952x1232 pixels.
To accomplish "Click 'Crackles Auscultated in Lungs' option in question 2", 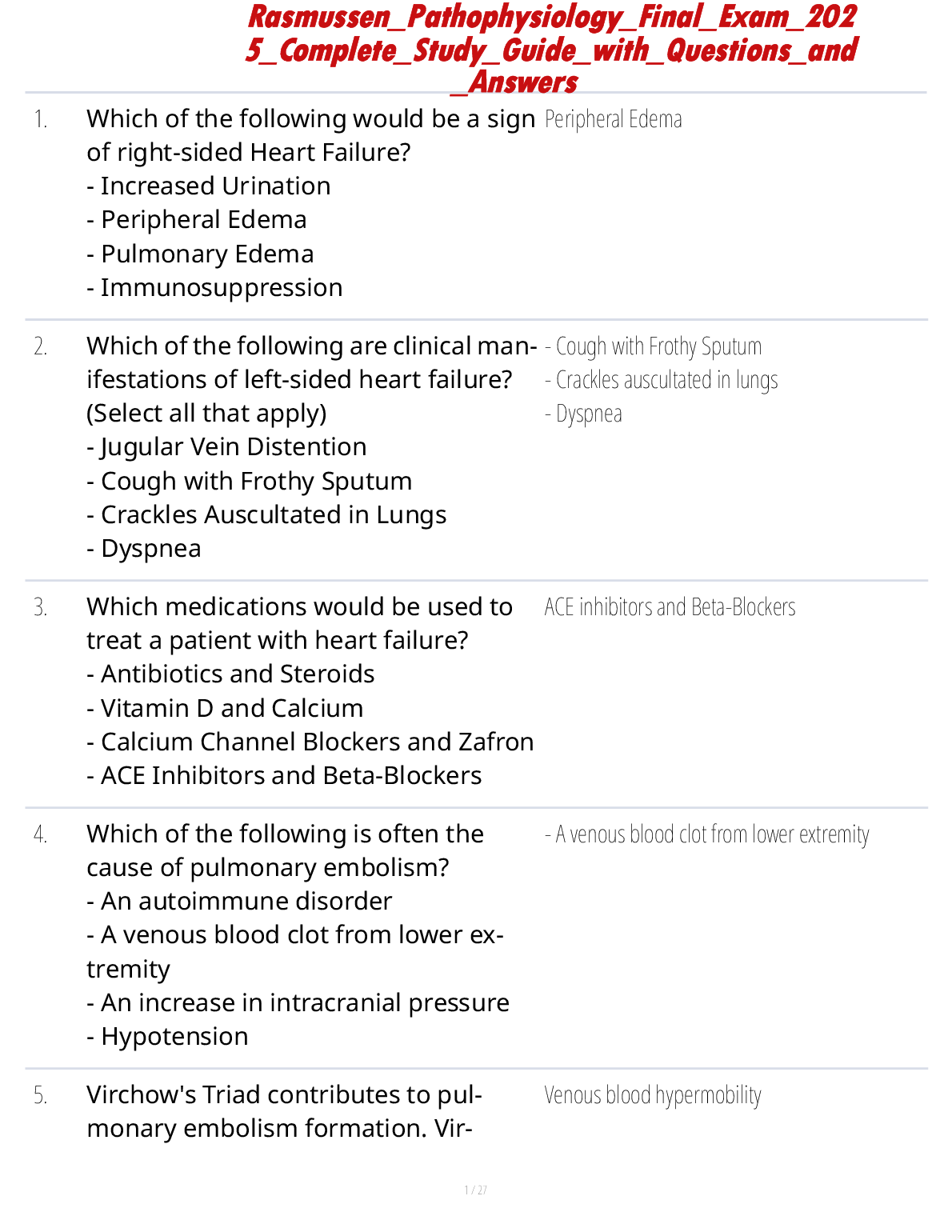I will [x=266, y=515].
